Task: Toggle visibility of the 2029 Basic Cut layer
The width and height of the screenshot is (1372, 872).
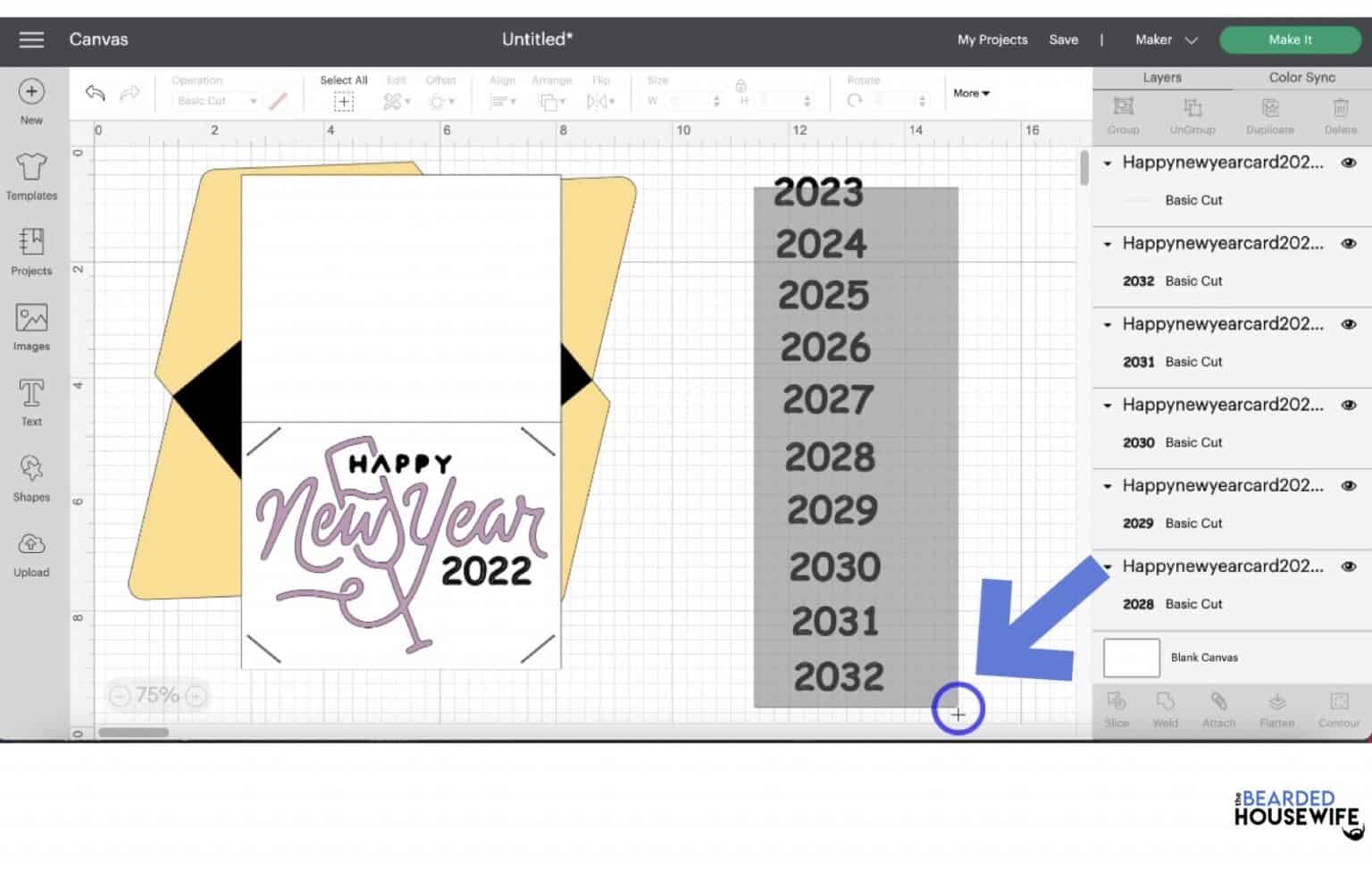Action: [x=1349, y=485]
